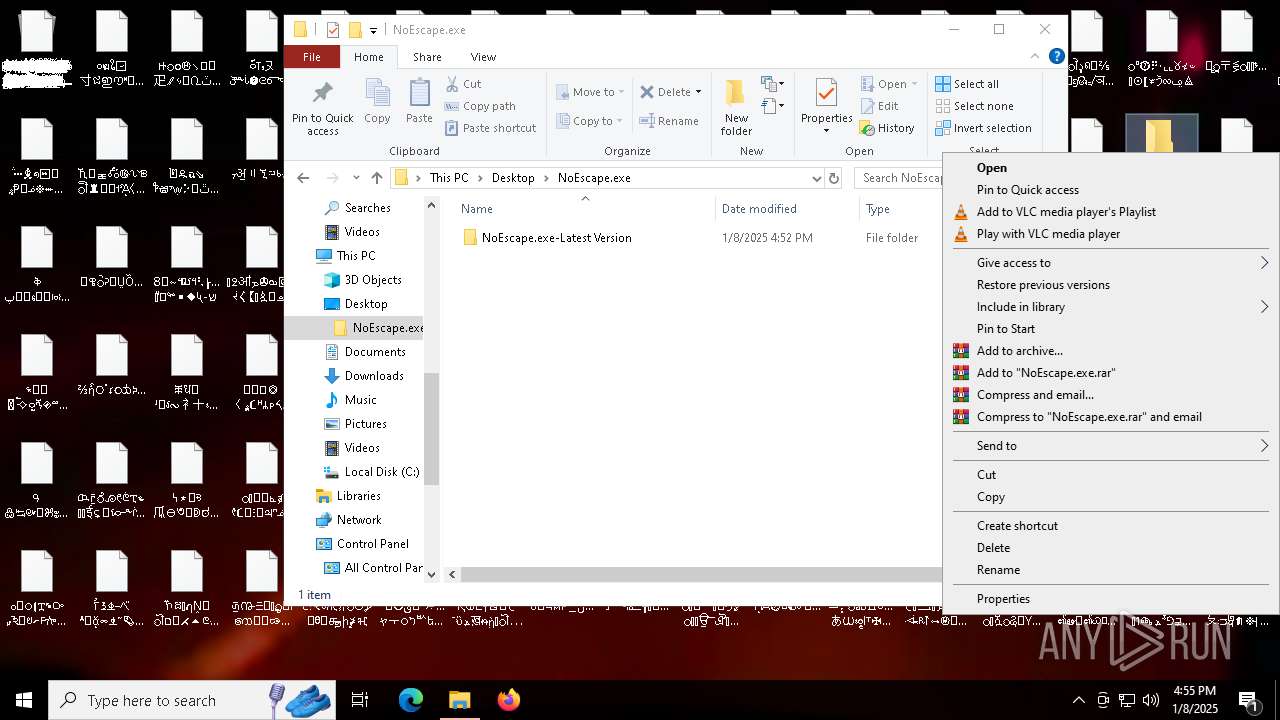
Task: Open Microsoft Edge from the taskbar
Action: [411, 700]
